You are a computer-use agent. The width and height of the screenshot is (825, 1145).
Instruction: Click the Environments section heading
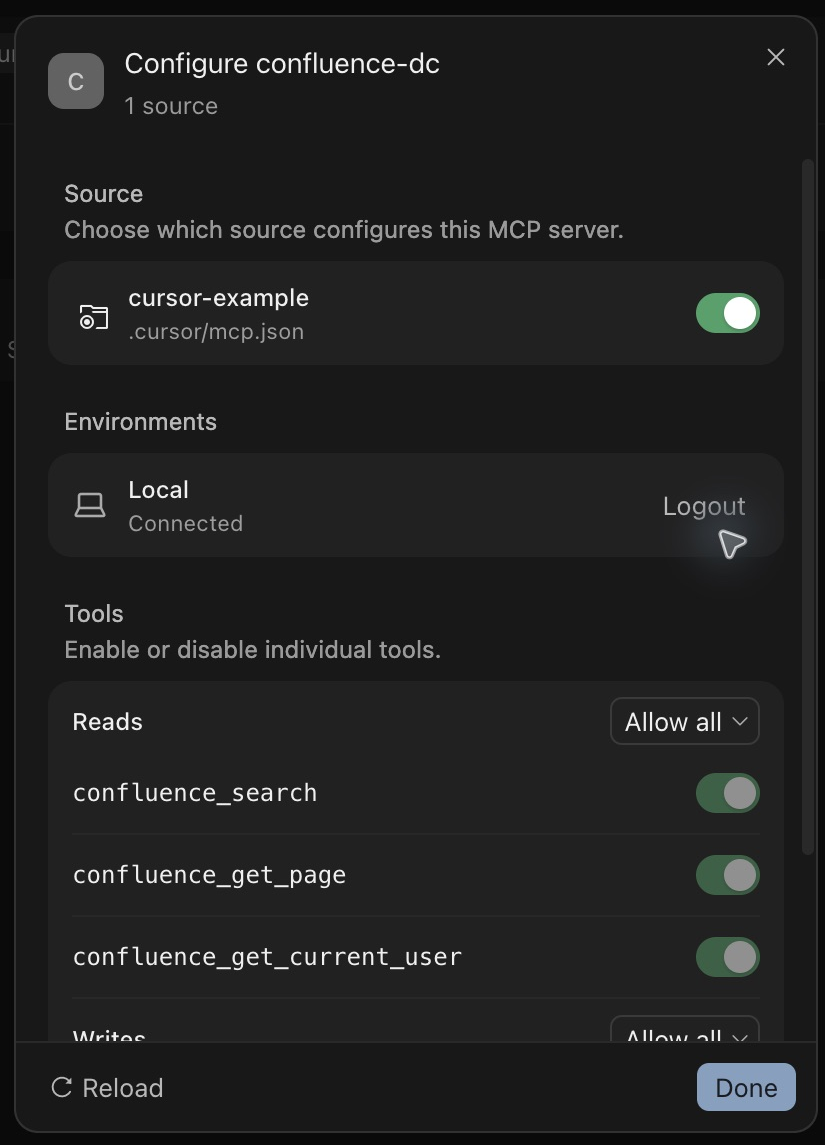[x=140, y=421]
